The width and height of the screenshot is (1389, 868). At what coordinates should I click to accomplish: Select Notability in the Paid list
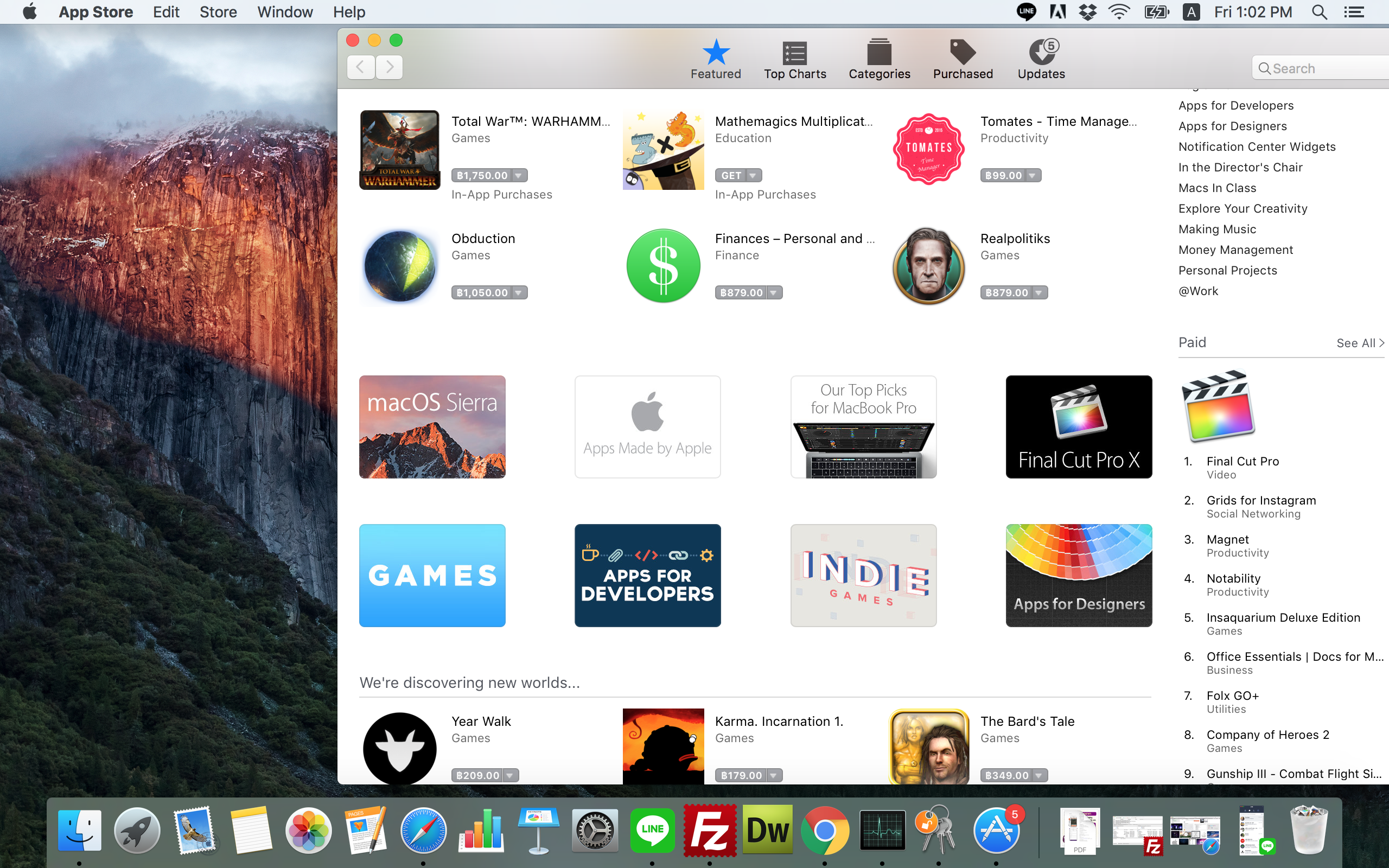click(1233, 579)
